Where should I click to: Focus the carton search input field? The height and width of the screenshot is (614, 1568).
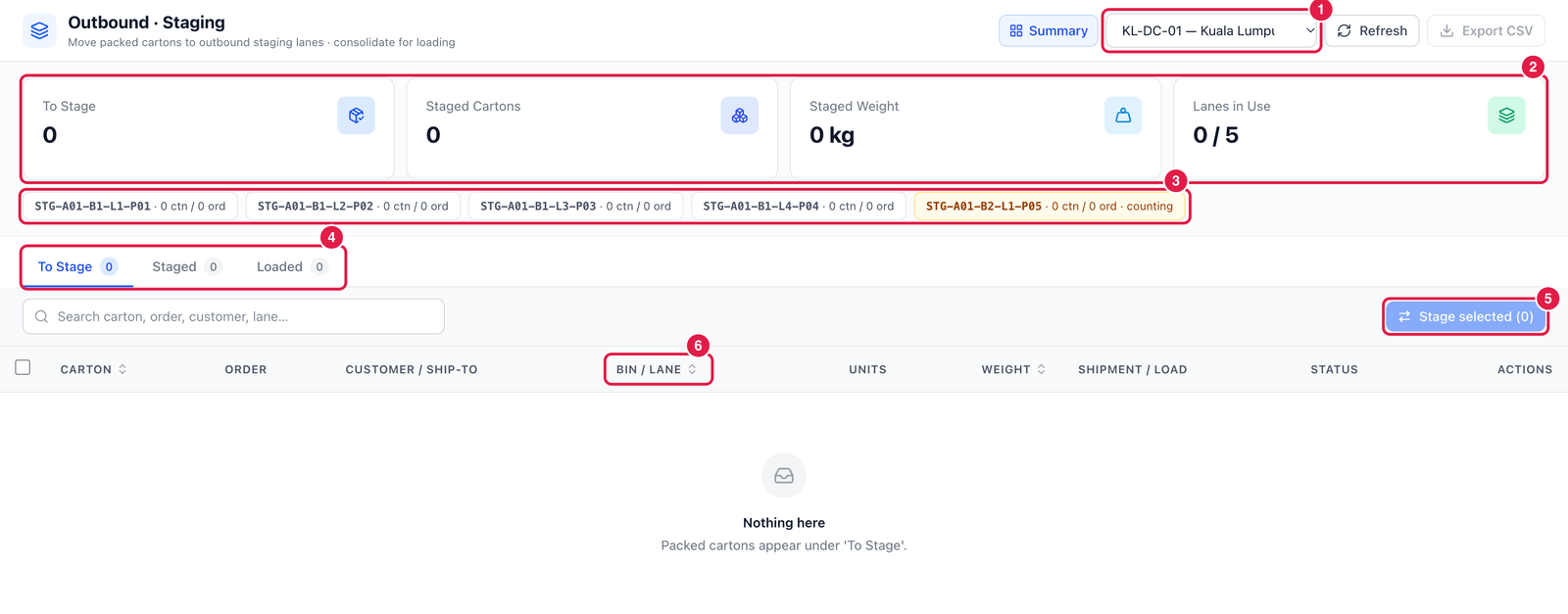(233, 316)
